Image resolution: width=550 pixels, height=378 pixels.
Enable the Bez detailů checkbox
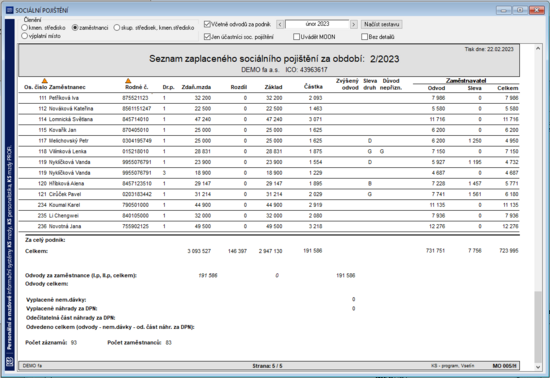(364, 36)
